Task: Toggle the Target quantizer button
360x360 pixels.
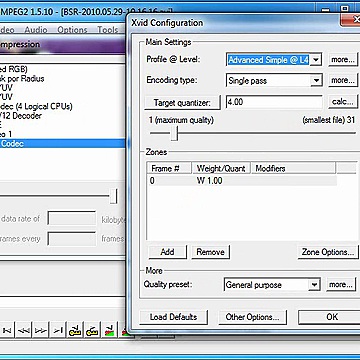Action: coord(182,103)
